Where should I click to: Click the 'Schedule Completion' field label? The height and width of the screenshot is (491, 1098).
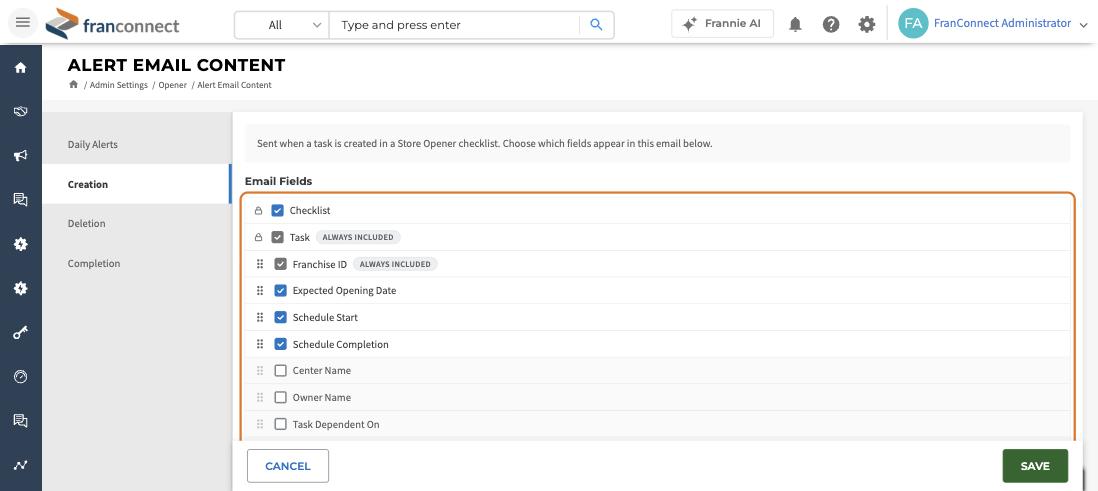point(340,345)
